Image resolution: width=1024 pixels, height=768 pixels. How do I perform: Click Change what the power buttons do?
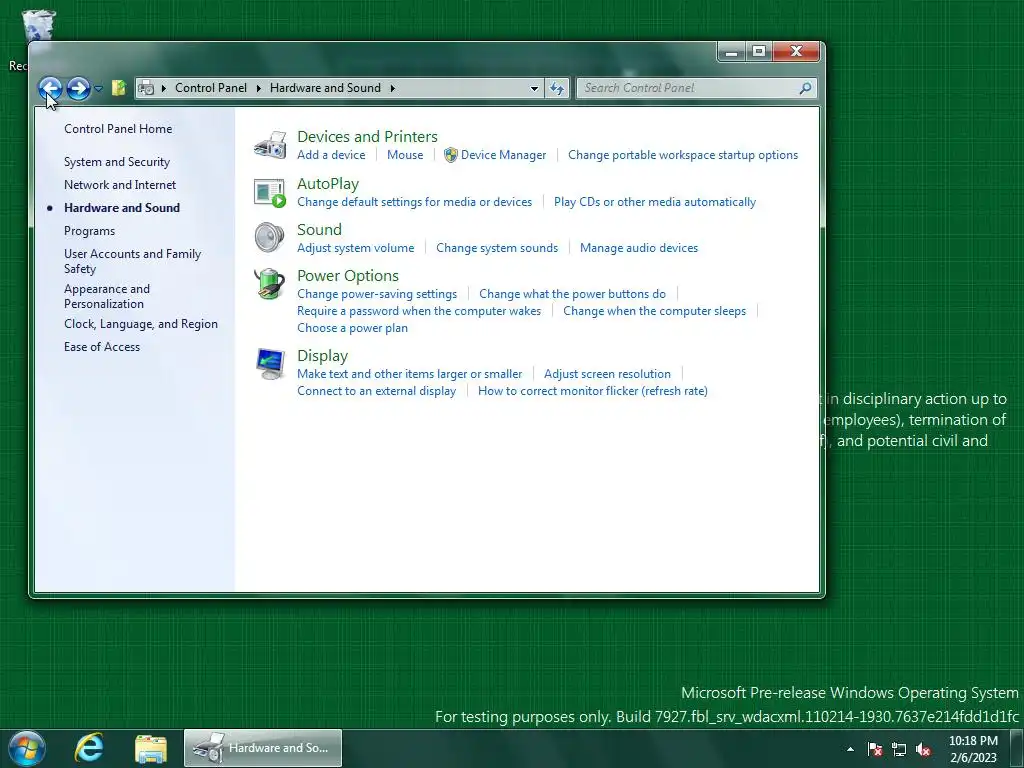[x=573, y=294]
